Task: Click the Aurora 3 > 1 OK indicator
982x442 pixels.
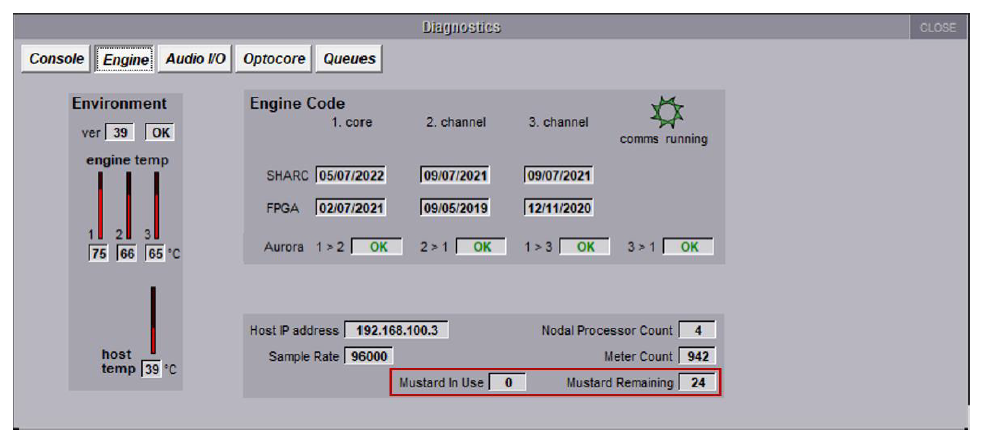Action: [x=689, y=246]
